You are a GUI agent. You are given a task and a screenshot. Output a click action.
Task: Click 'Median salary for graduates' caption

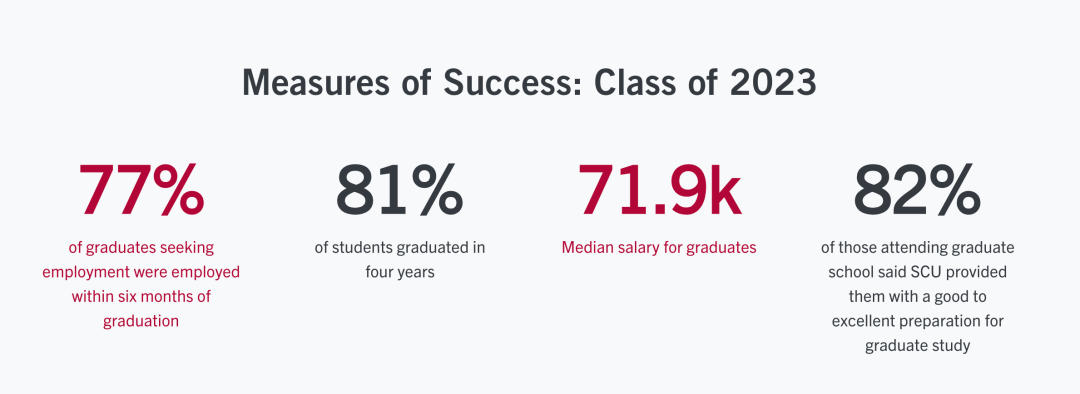pos(659,247)
